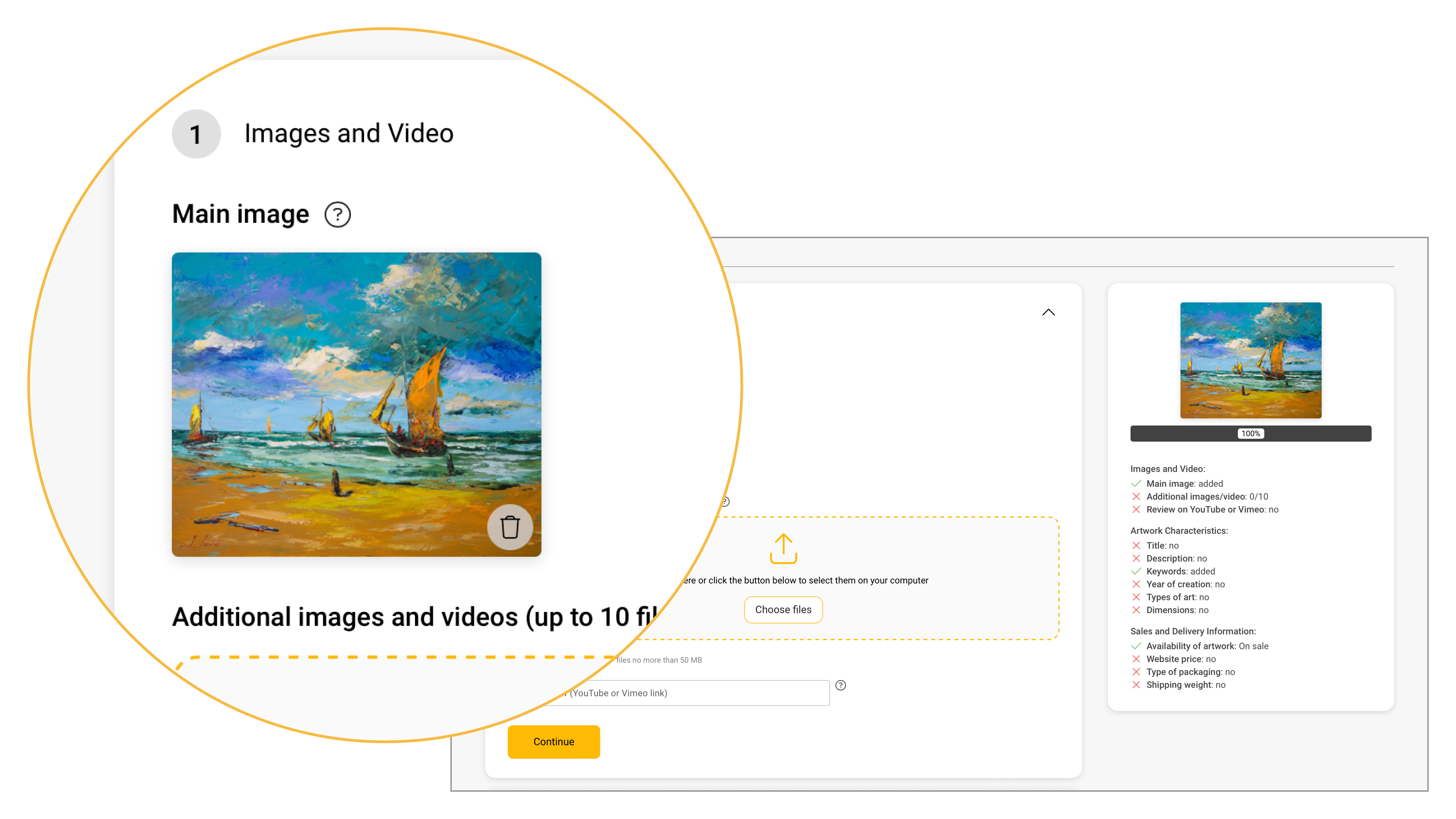Screen dimensions: 1456x819
Task: Click the red X beside Additional images/video 0/10
Action: 1136,497
